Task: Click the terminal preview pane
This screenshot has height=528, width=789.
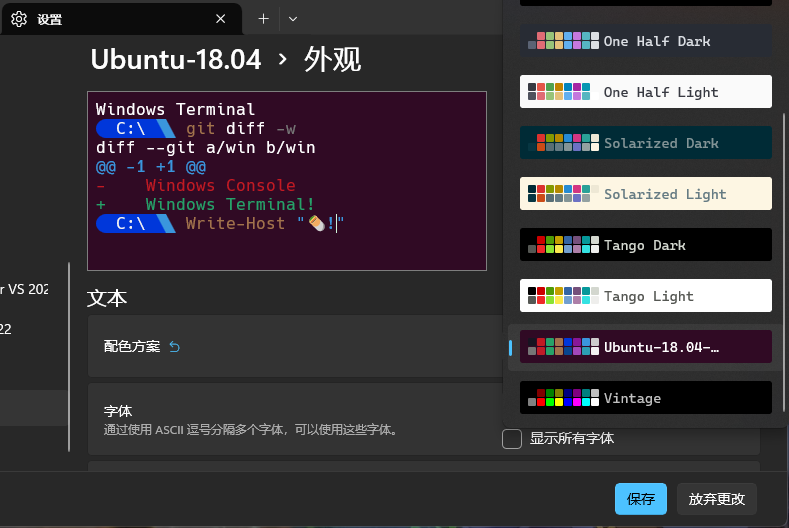Action: pyautogui.click(x=287, y=181)
